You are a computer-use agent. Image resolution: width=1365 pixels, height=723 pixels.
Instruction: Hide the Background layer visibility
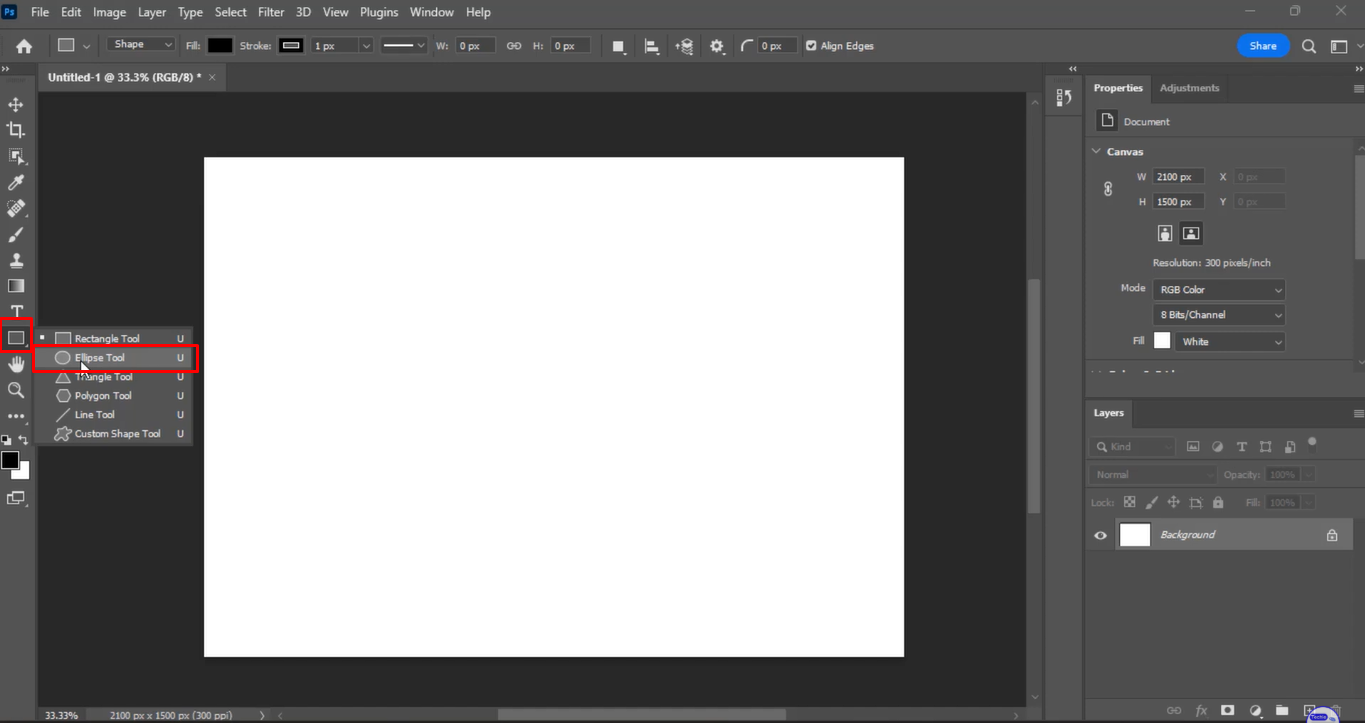coord(1099,534)
